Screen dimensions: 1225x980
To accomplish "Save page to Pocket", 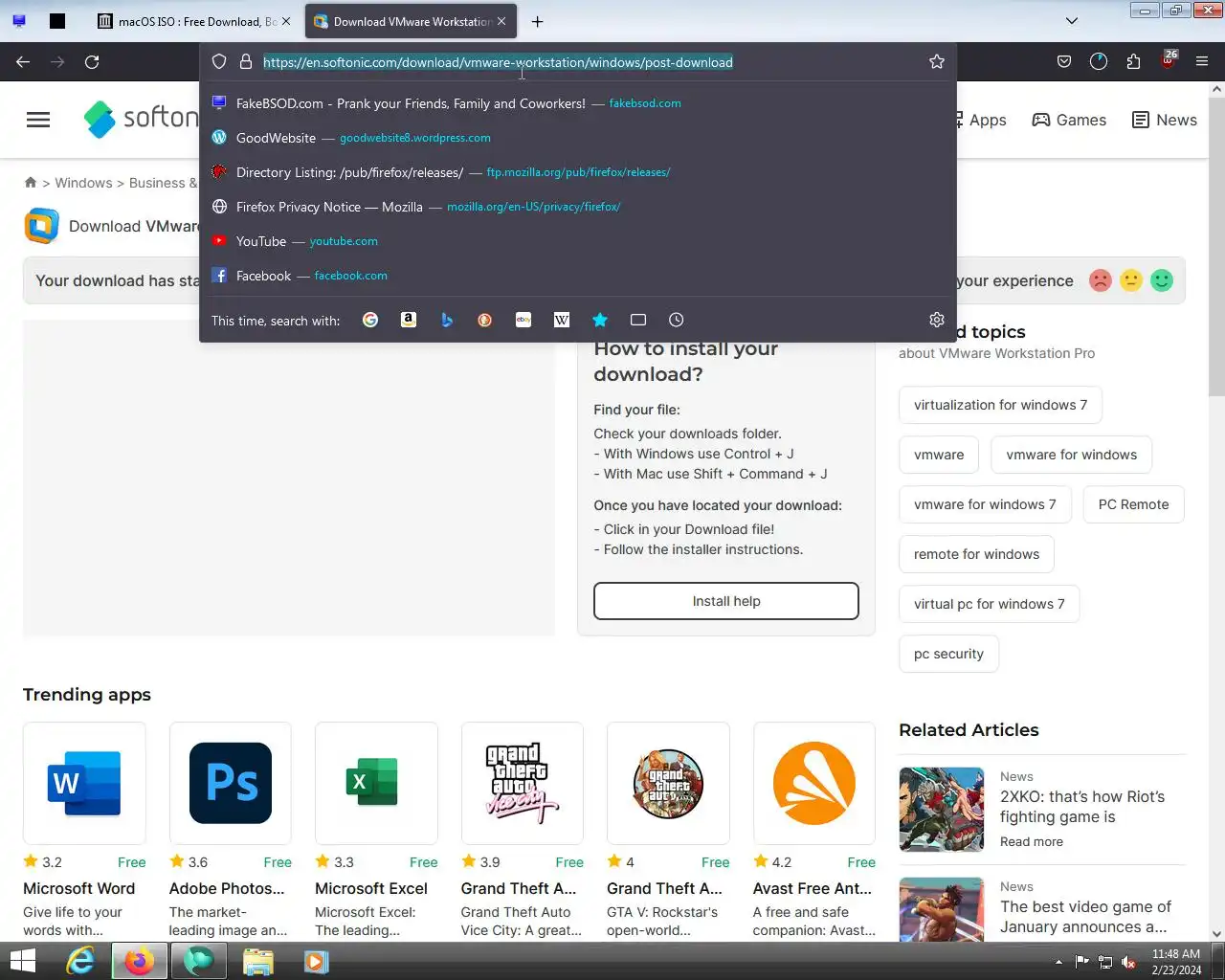I will point(1064,61).
